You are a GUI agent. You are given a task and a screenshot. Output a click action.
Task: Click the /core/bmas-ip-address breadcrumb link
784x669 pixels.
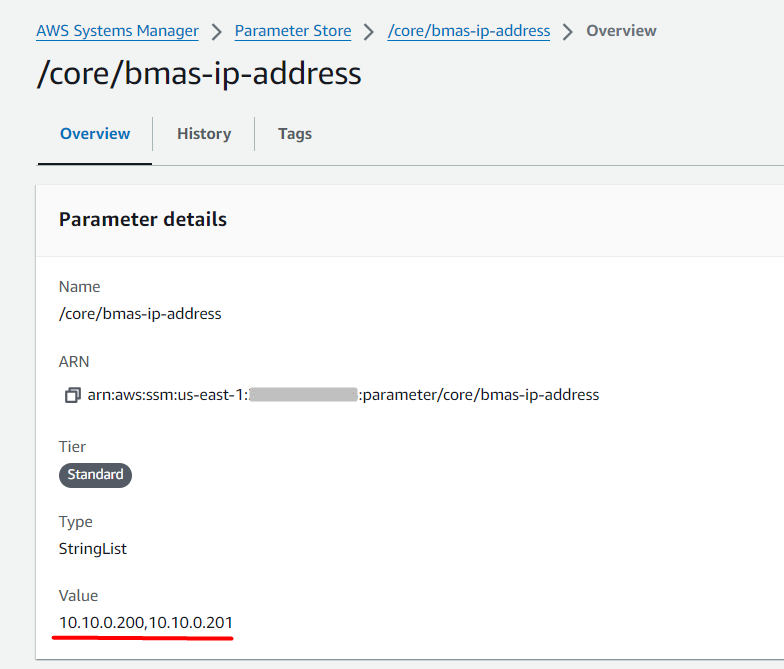tap(469, 31)
